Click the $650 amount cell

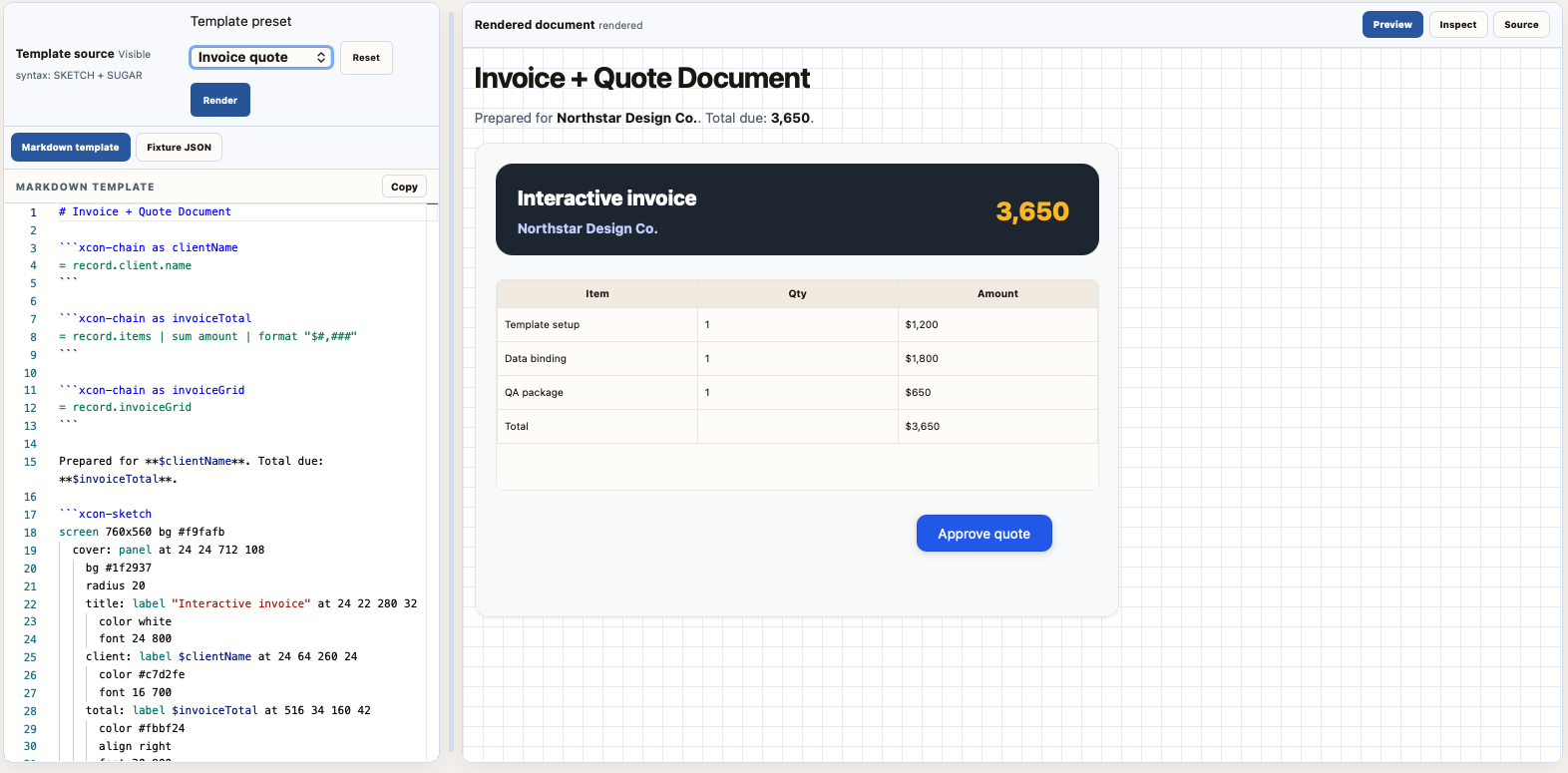tap(997, 392)
